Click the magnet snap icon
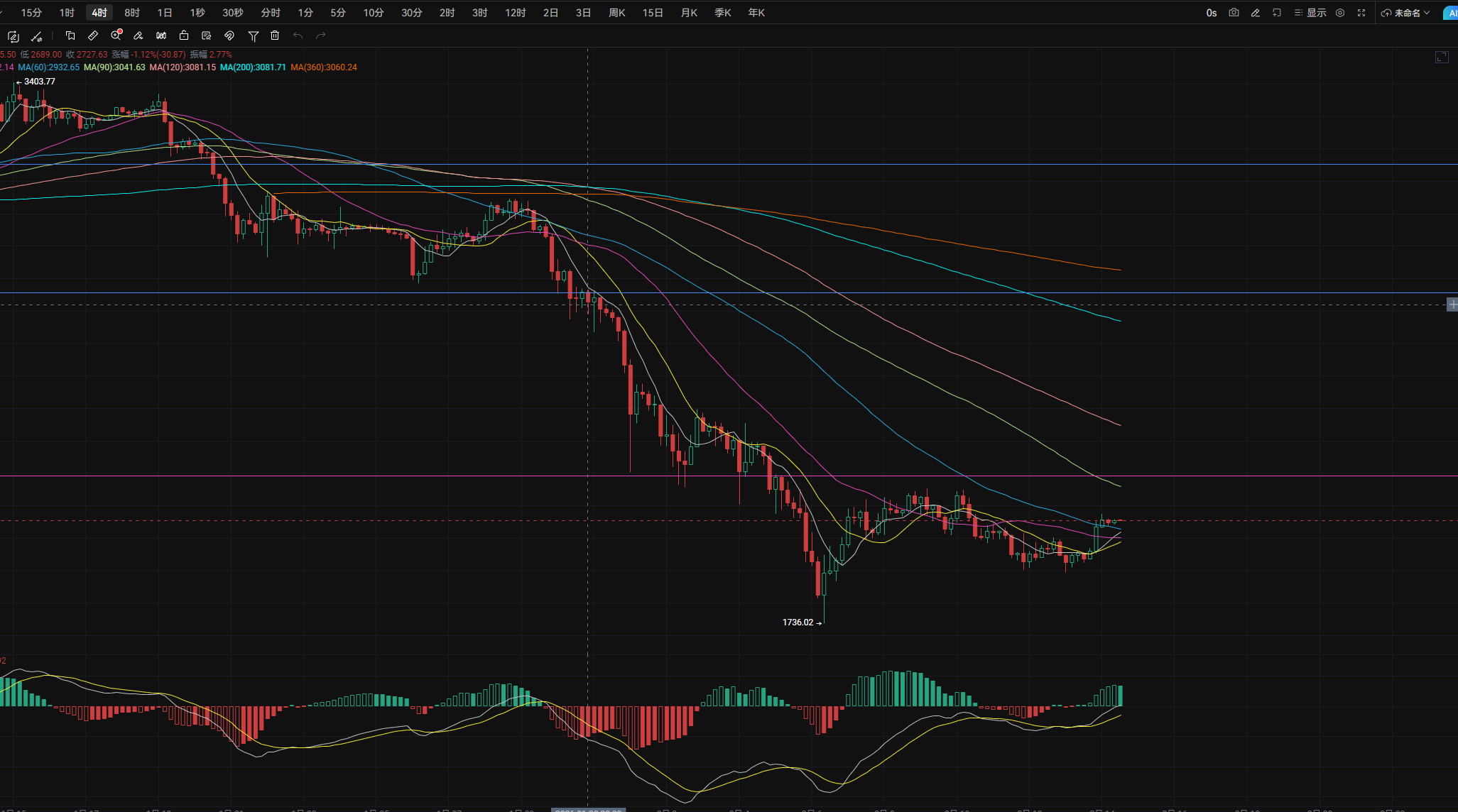 pos(229,35)
